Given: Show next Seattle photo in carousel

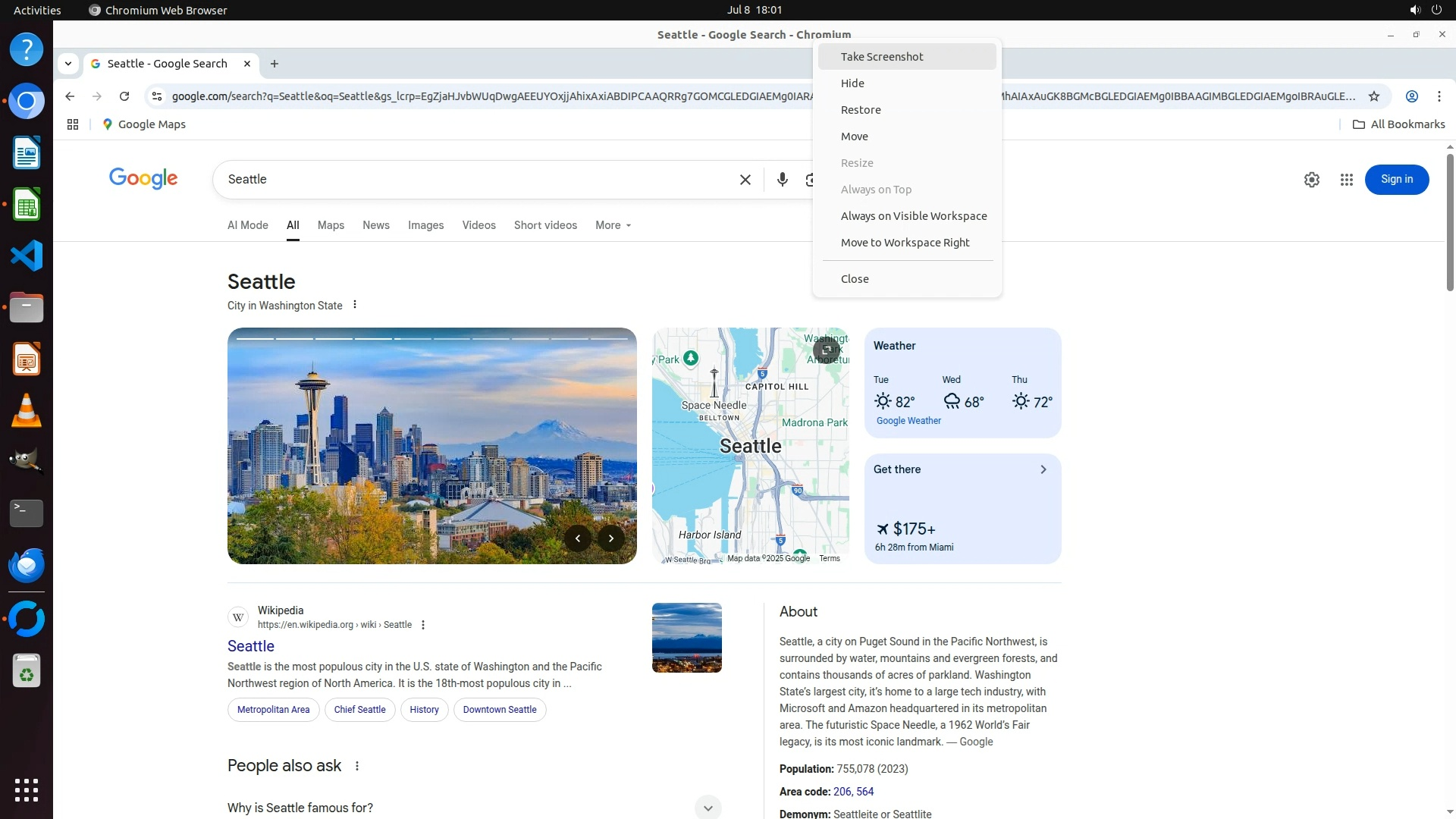Looking at the screenshot, I should pos(611,538).
